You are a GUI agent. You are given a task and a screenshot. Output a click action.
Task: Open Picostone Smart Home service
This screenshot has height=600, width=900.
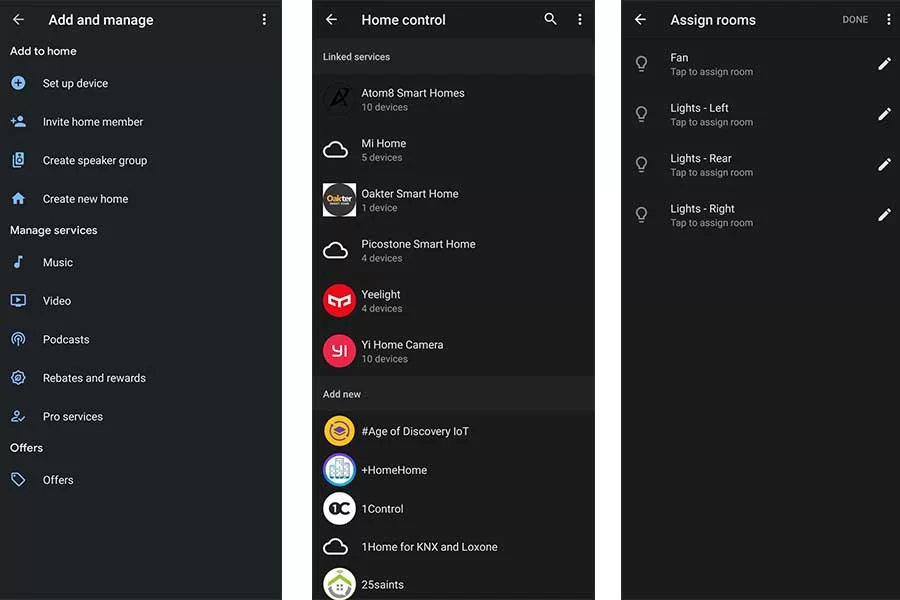[x=453, y=250]
